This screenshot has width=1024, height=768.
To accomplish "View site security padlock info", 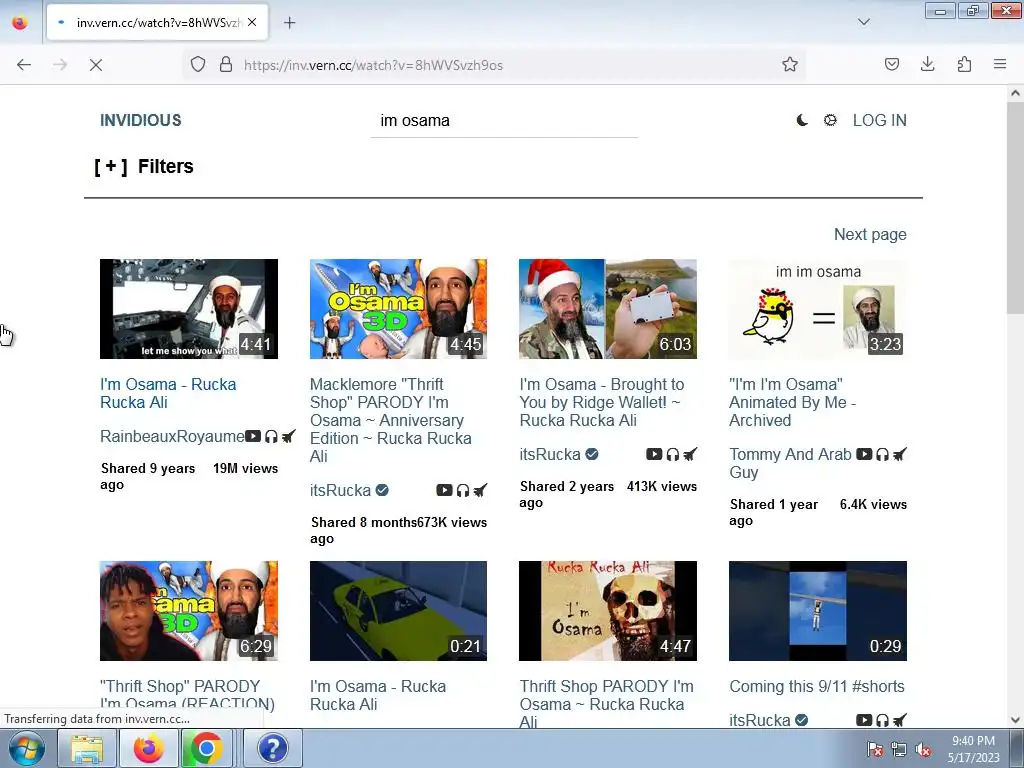I will (x=226, y=65).
